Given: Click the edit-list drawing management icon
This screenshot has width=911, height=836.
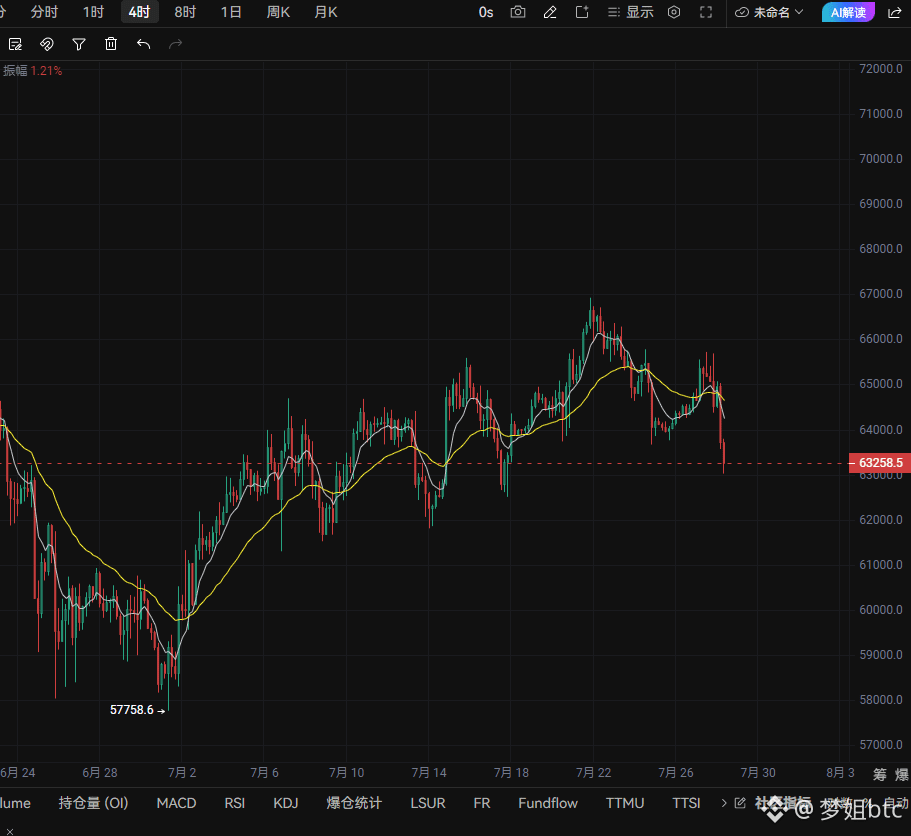Looking at the screenshot, I should [x=15, y=44].
